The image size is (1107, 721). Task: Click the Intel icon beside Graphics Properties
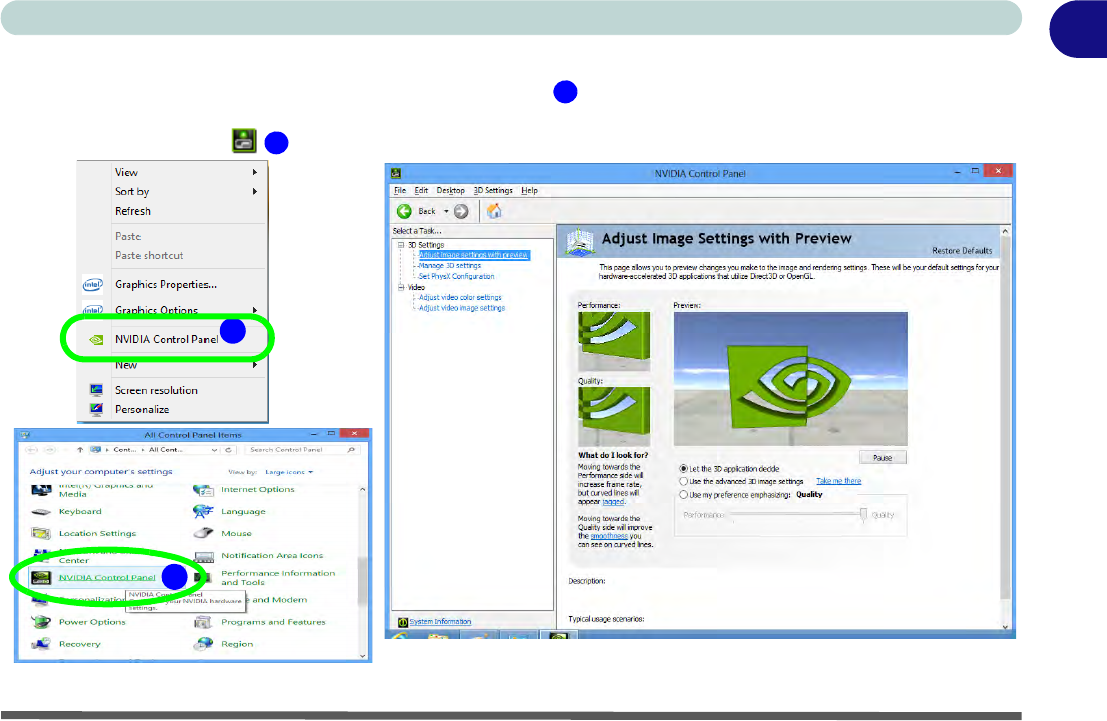92,285
